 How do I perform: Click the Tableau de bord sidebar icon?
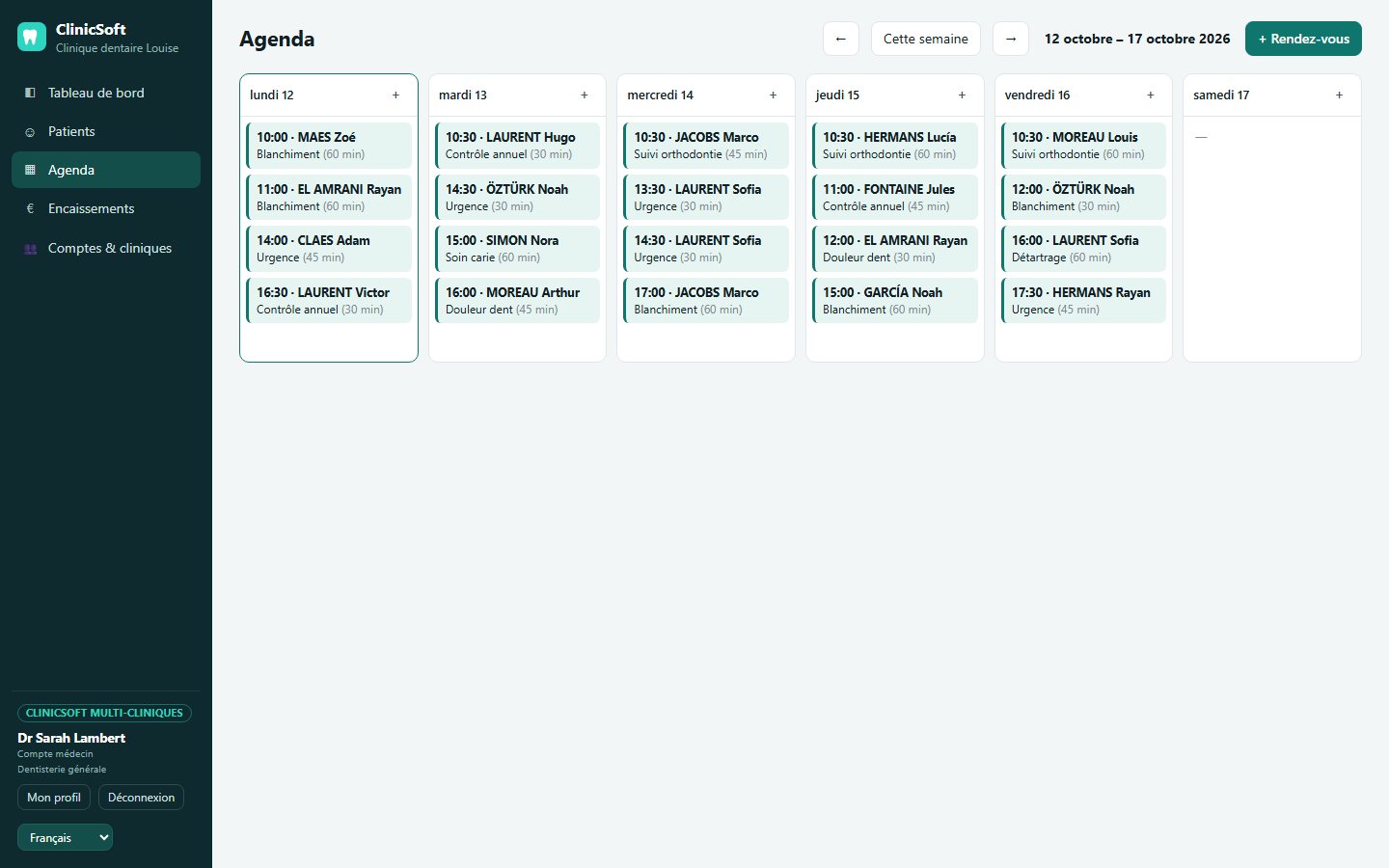30,93
